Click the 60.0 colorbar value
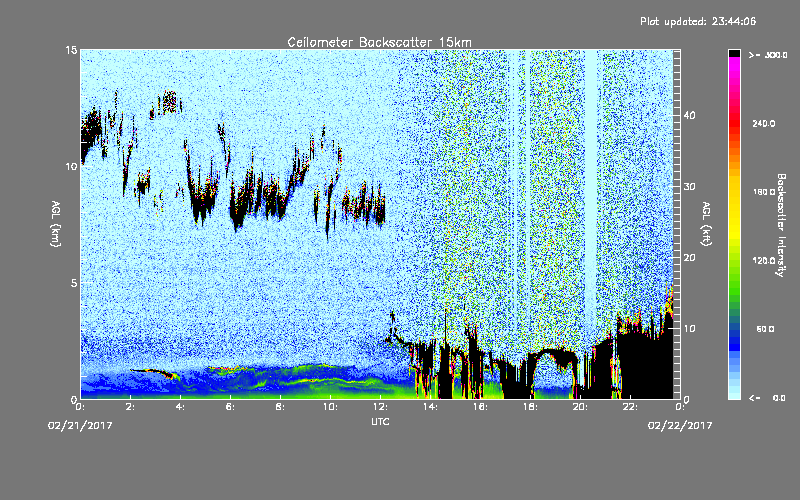 click(765, 329)
